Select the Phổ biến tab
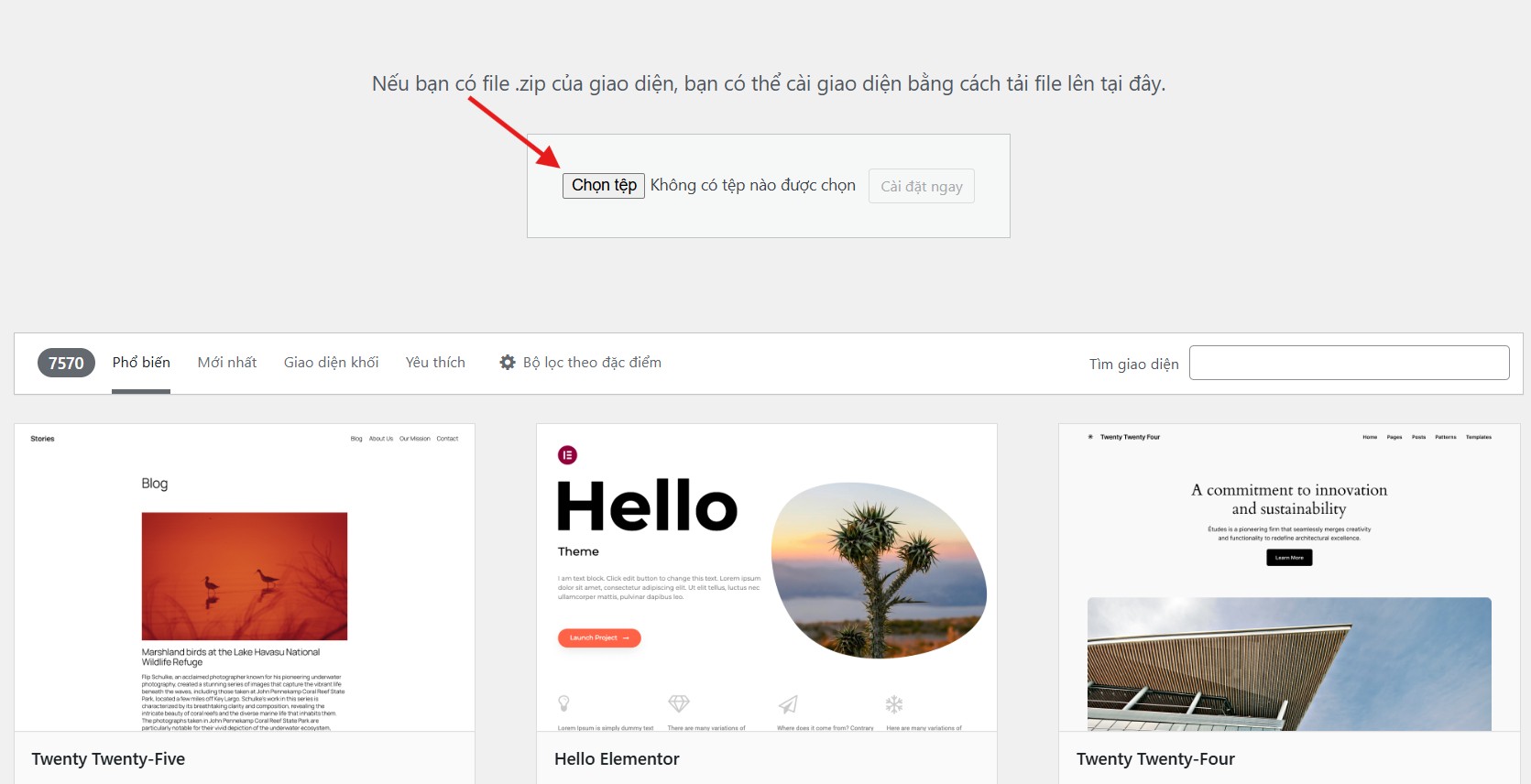Viewport: 1531px width, 784px height. pos(141,363)
